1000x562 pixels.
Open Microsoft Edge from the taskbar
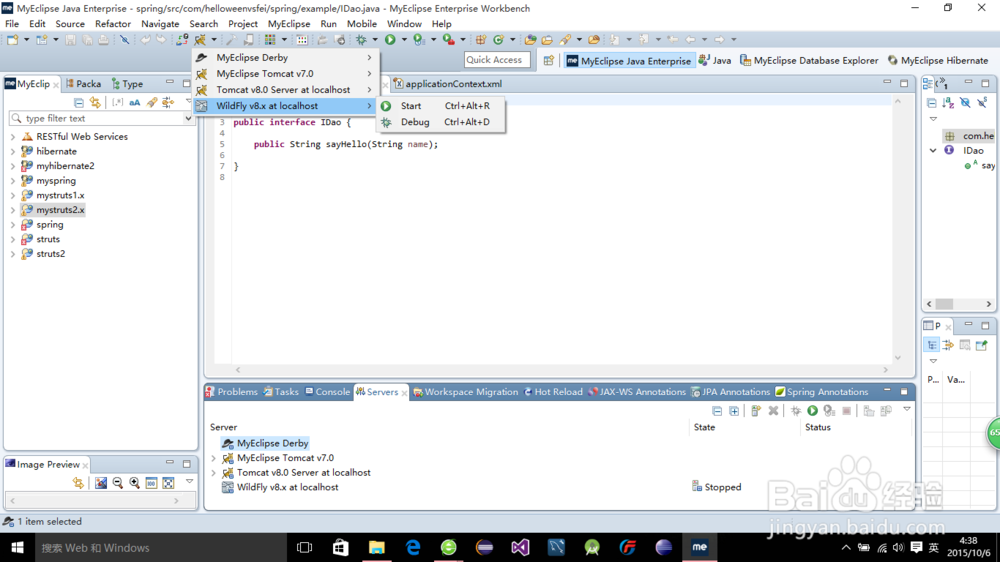pyautogui.click(x=413, y=547)
